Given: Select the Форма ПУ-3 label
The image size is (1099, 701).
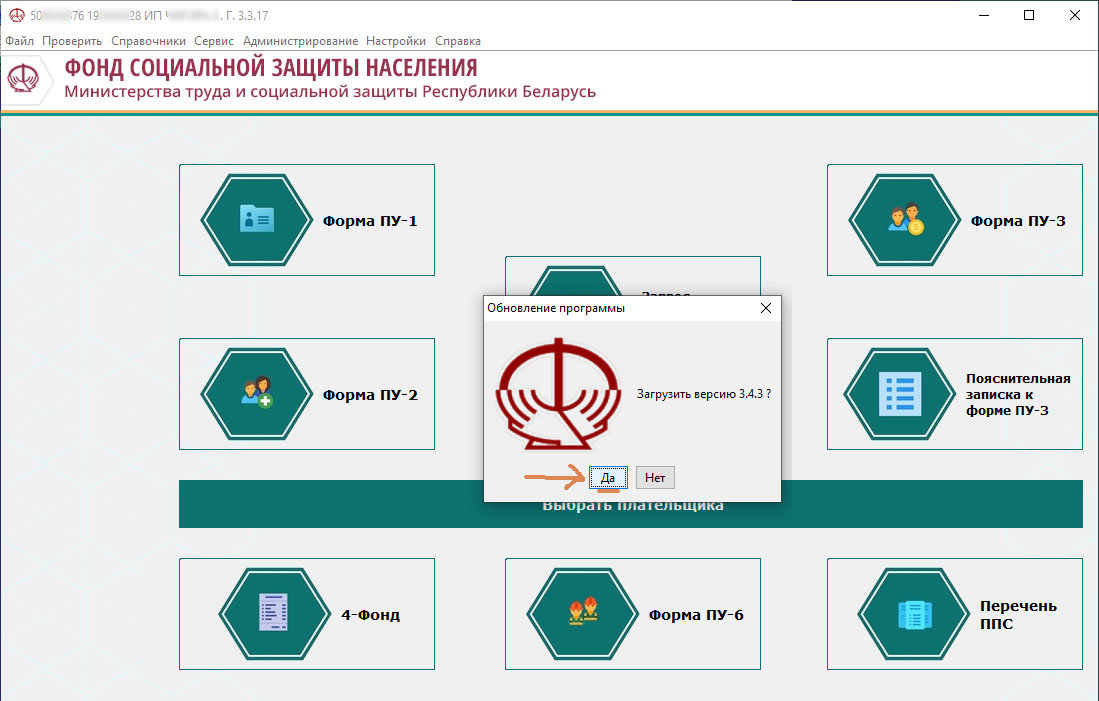Looking at the screenshot, I should tap(1018, 221).
